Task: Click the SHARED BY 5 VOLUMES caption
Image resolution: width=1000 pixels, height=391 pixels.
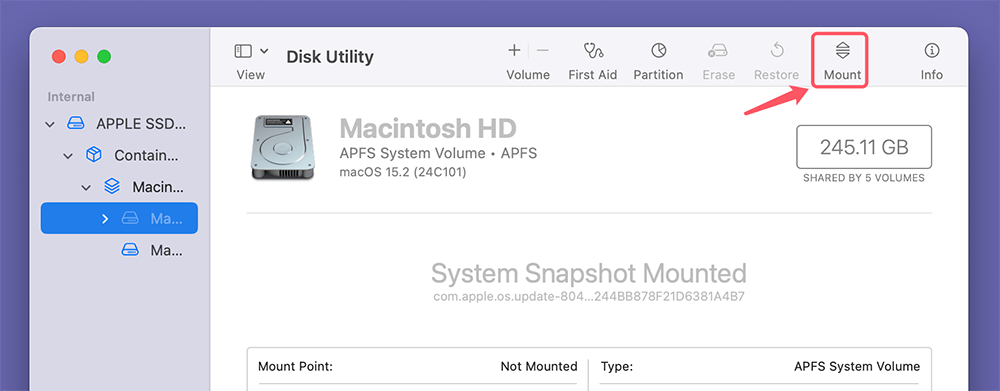Action: pyautogui.click(x=864, y=178)
